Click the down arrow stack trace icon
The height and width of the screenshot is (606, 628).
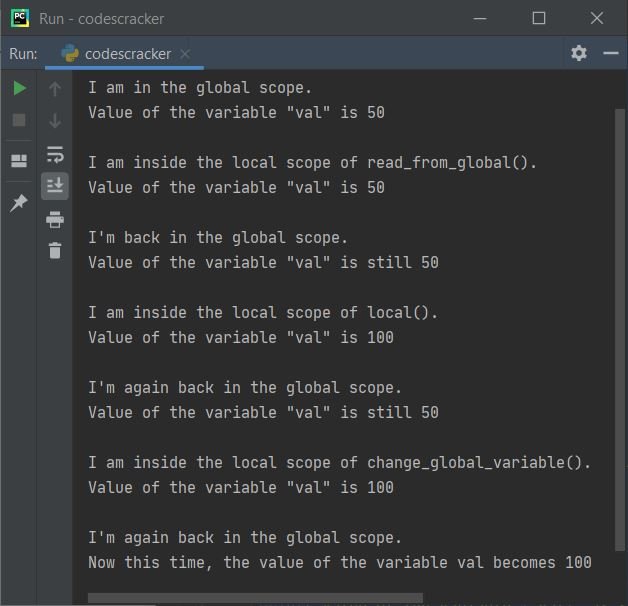(55, 120)
